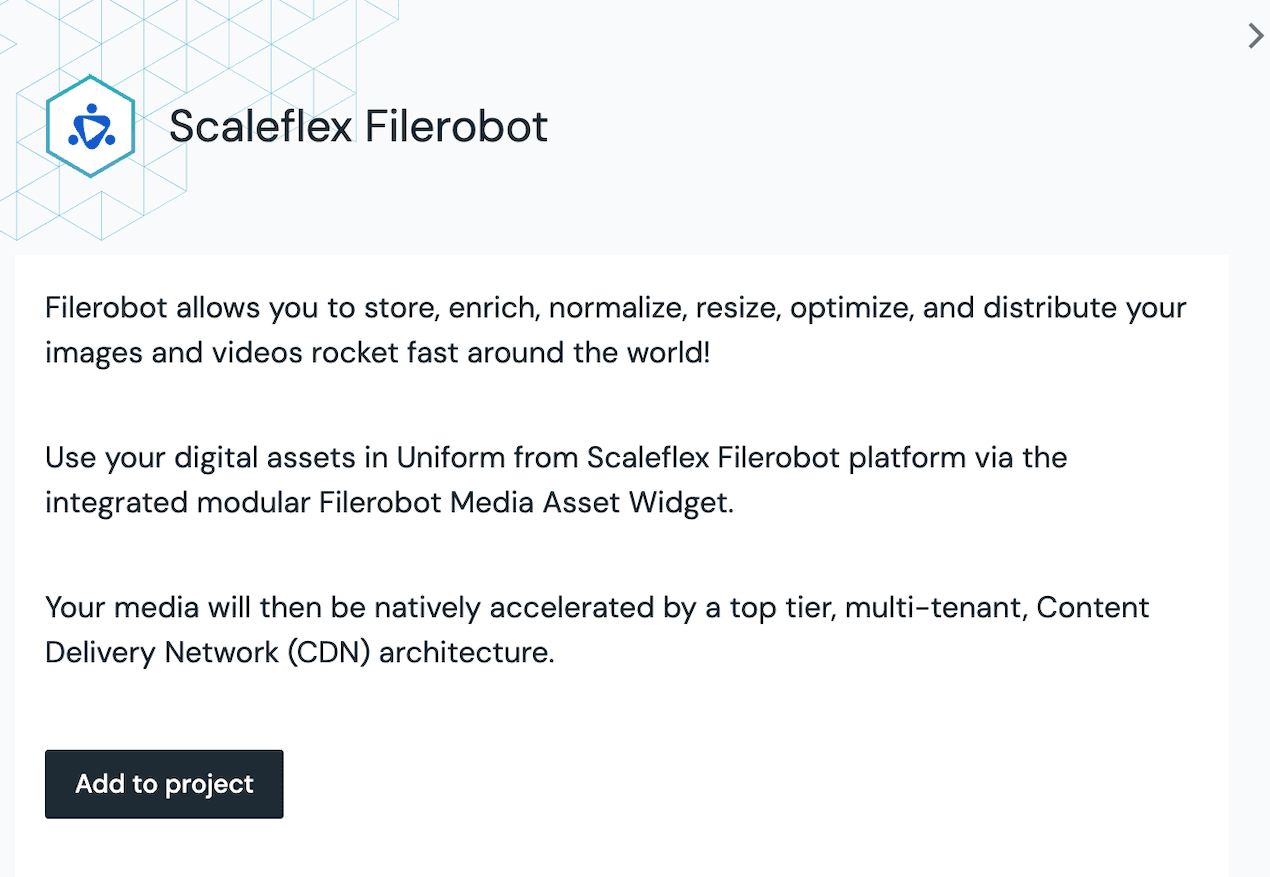Click the line starting "integrated modular Filerobot Media"
This screenshot has width=1270, height=877.
coord(389,502)
